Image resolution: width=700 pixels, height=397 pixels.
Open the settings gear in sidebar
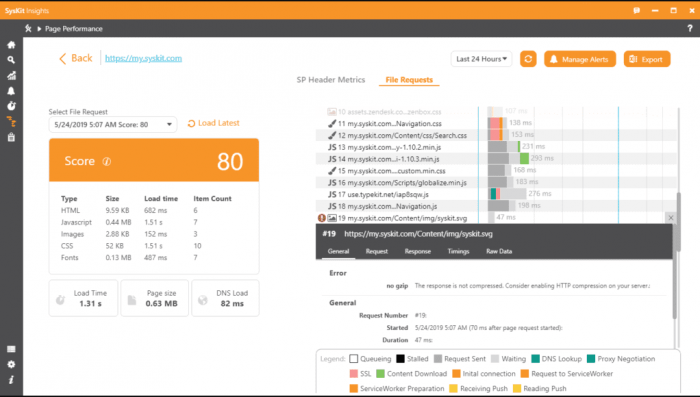(x=11, y=364)
